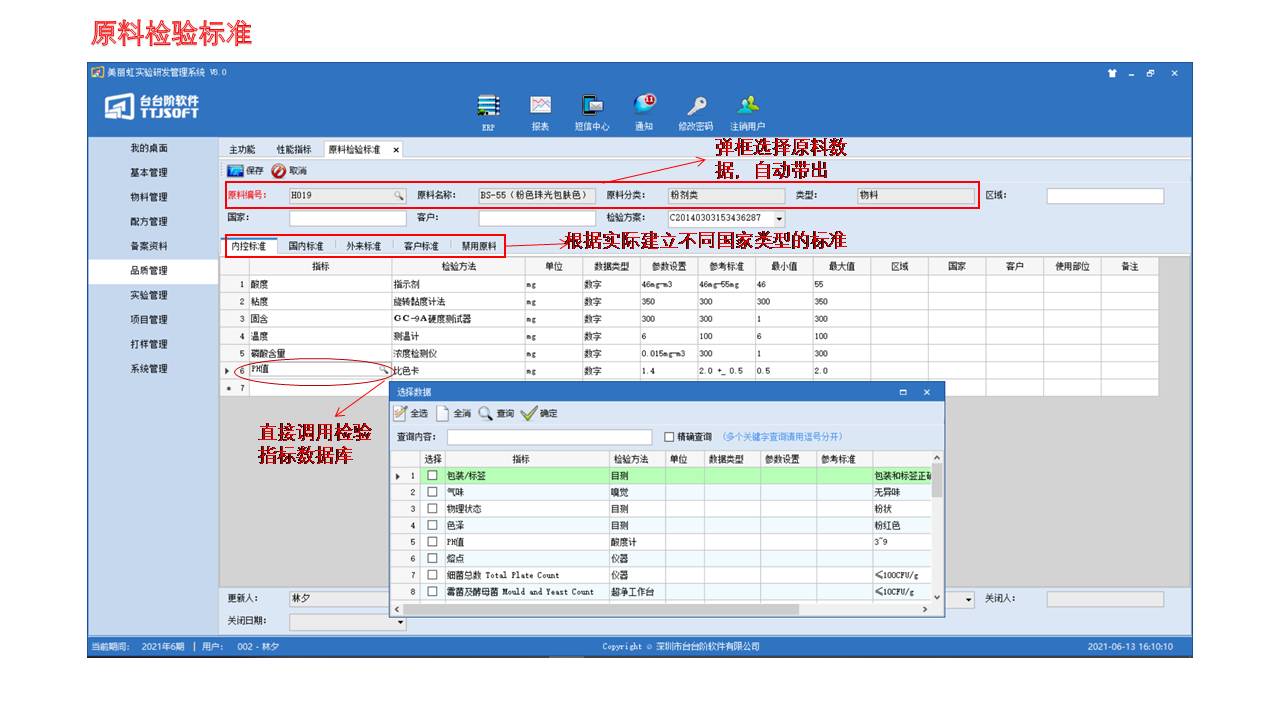The image size is (1280, 720).
Task: Select the 禁用原料 tab
Action: pos(479,246)
